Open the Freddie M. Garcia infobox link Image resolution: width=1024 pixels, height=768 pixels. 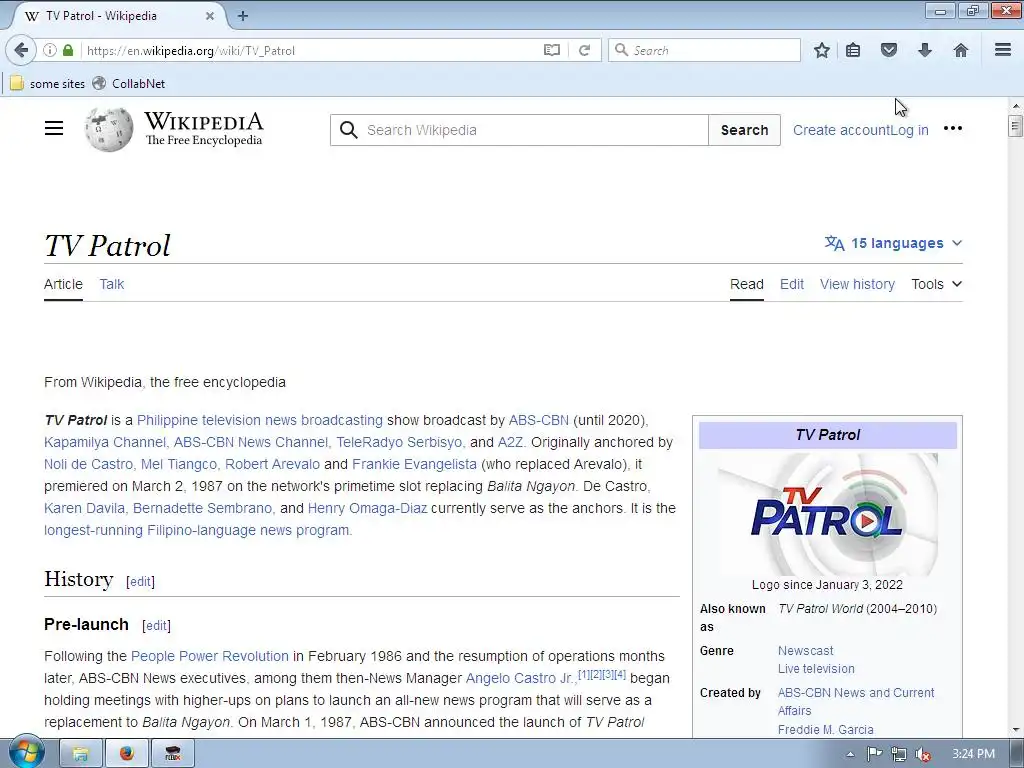(x=825, y=729)
